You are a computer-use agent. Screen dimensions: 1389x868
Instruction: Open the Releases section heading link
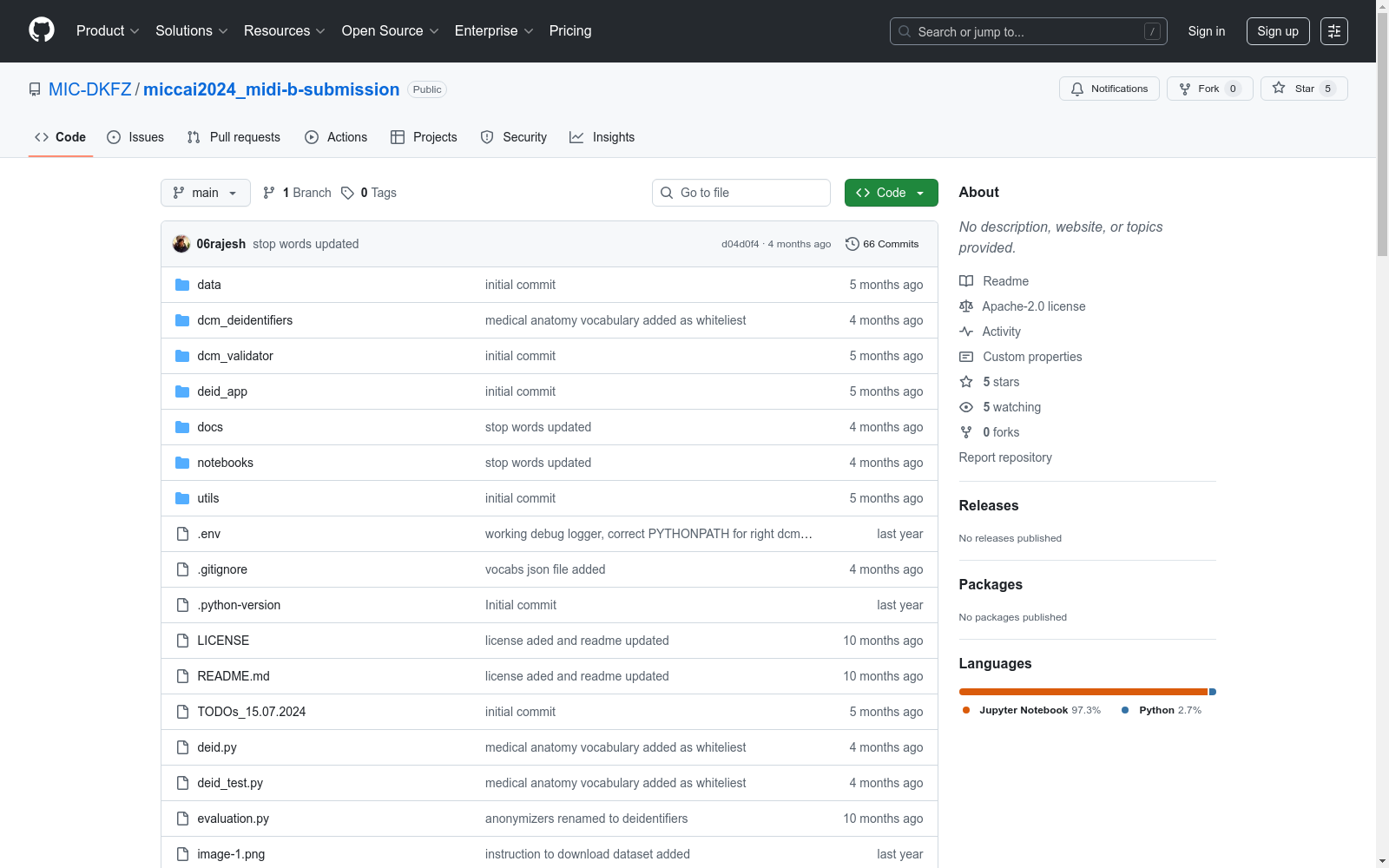(x=989, y=505)
